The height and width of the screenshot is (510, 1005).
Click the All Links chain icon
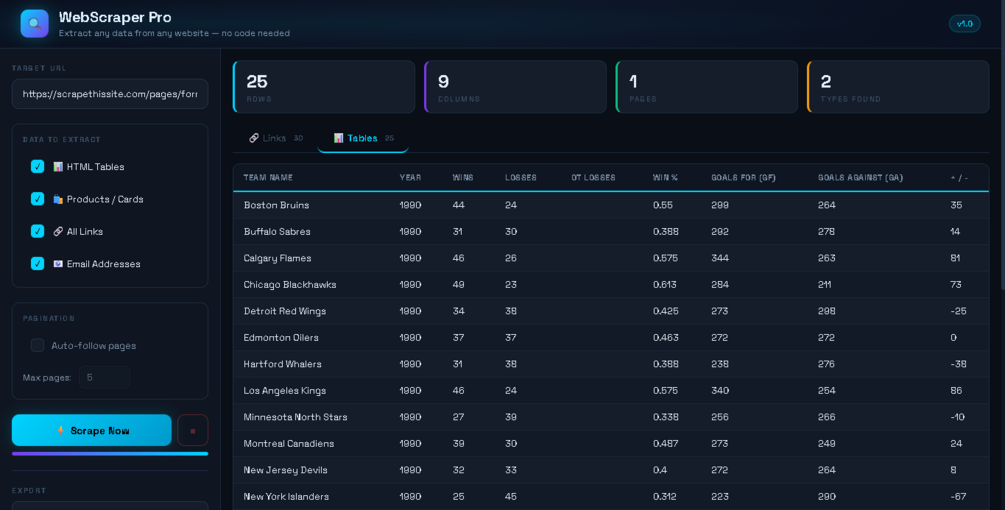[x=58, y=231]
